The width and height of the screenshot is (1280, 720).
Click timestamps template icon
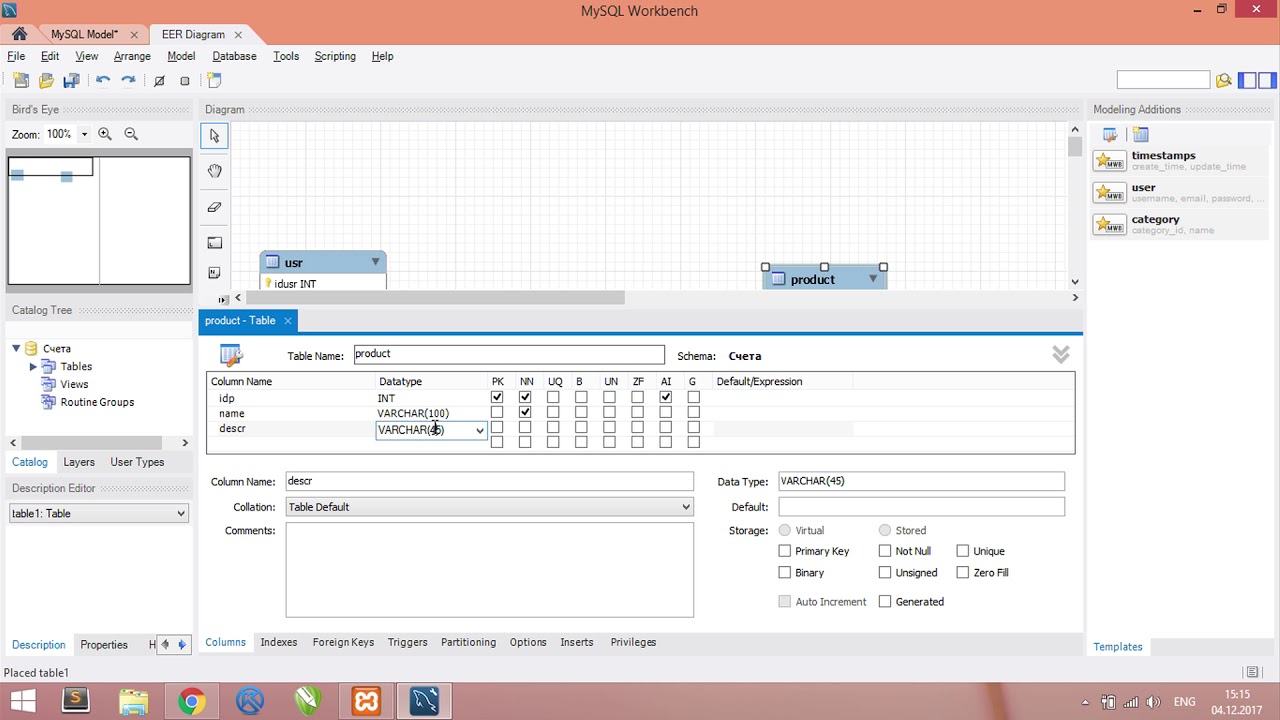click(1109, 161)
